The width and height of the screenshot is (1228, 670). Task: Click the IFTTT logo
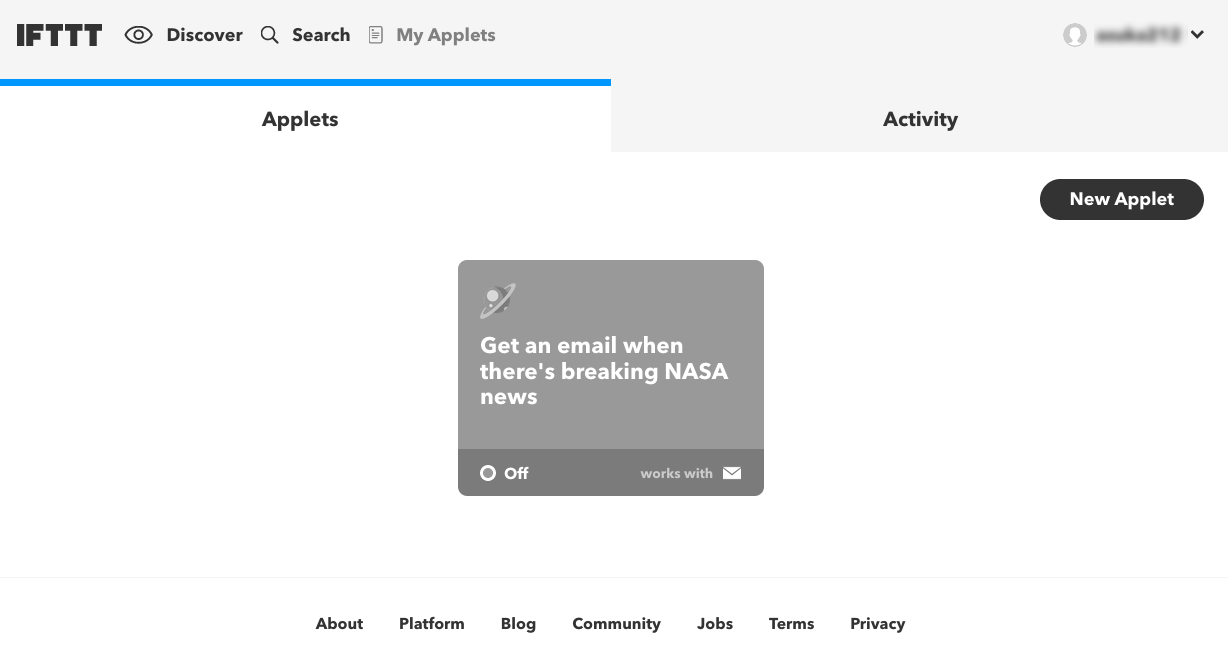[59, 35]
